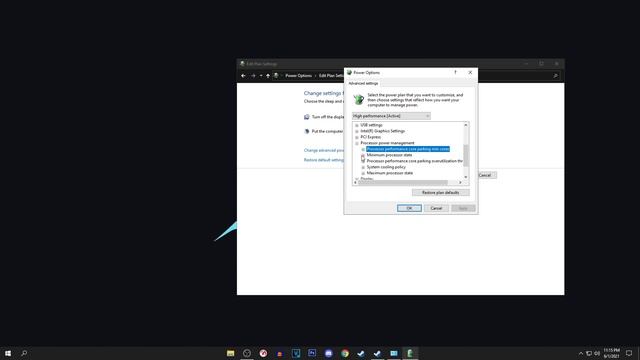
Task: Click Restore plan defaults button
Action: click(440, 192)
